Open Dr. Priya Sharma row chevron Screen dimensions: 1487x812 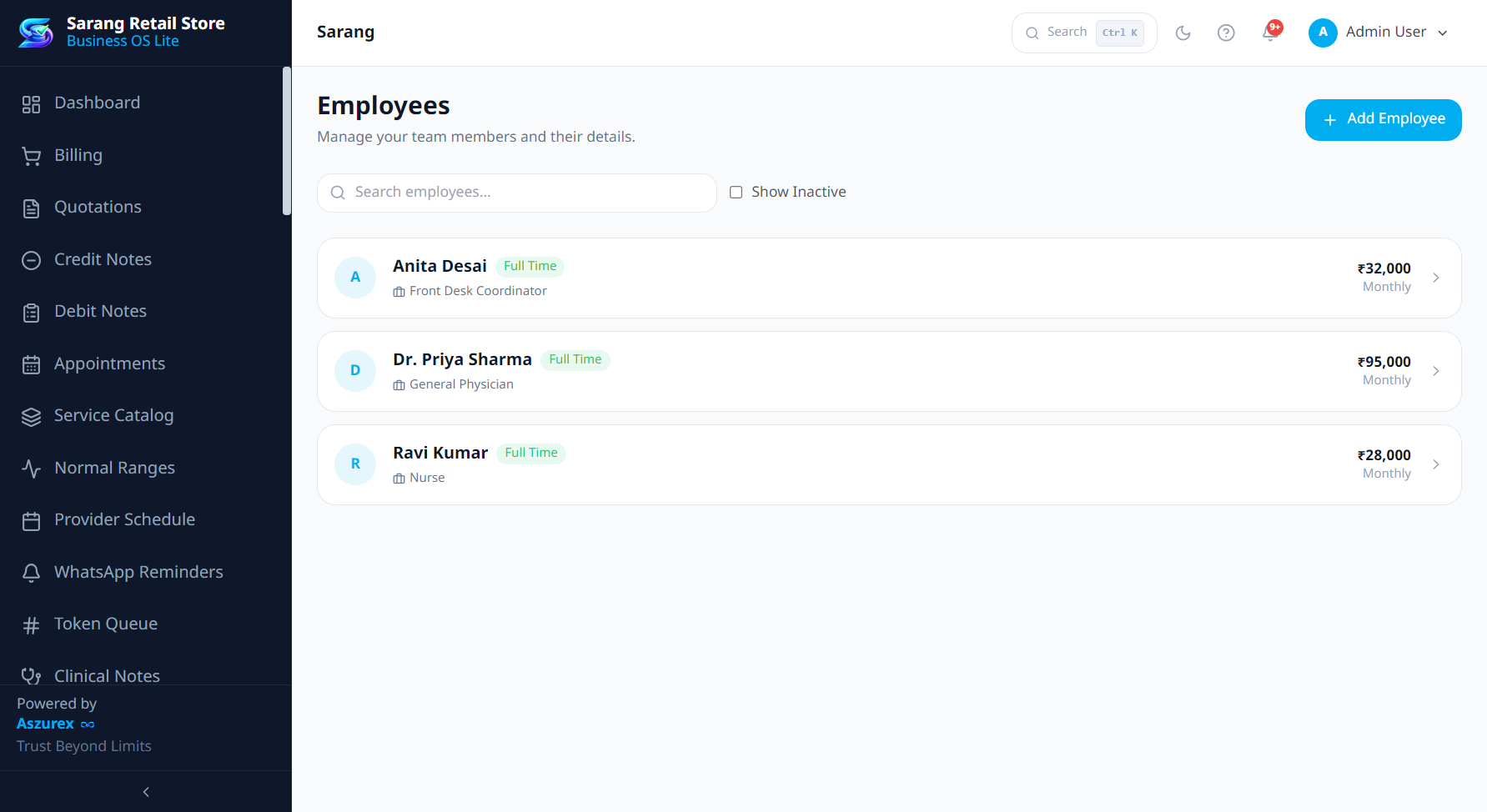1435,371
